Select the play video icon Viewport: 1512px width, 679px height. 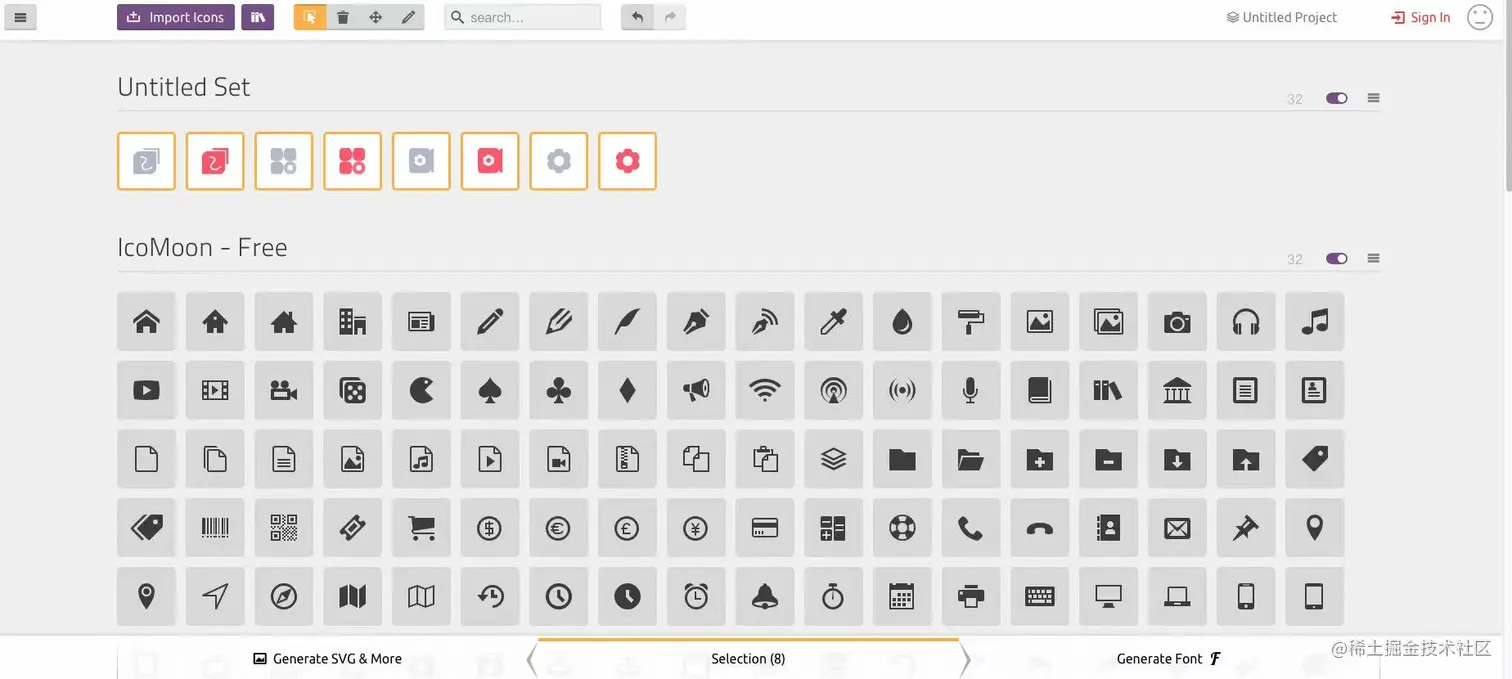click(x=146, y=390)
